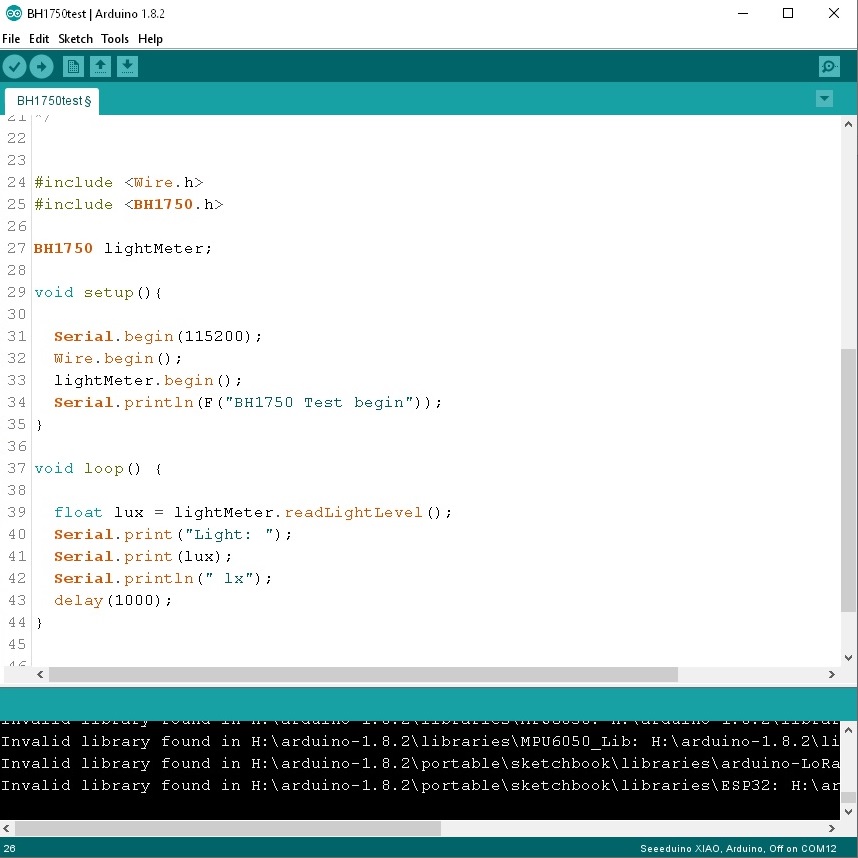Open the File menu
Screen dimensions: 858x858
click(x=11, y=39)
